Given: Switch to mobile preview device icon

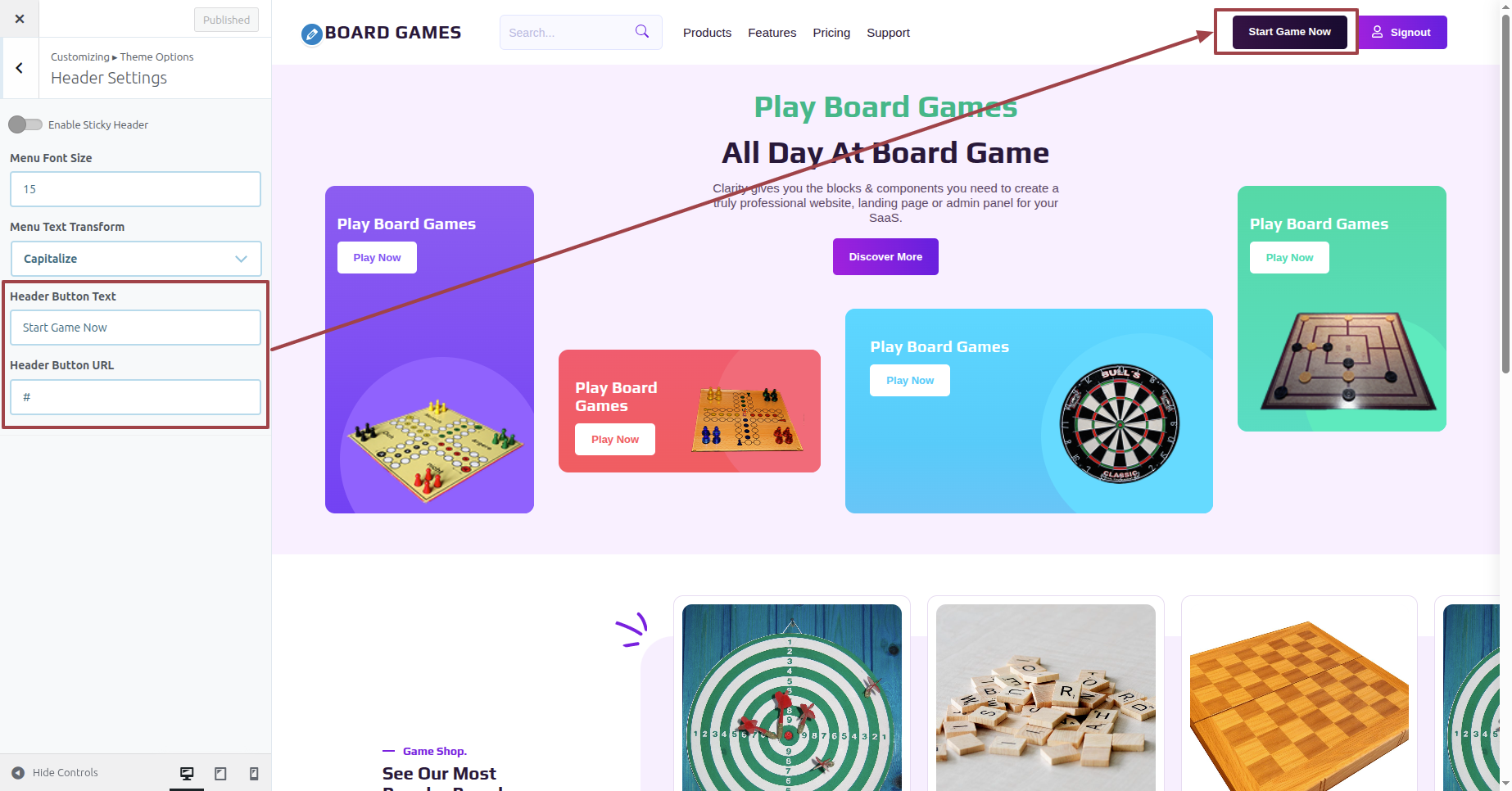Looking at the screenshot, I should coord(254,774).
